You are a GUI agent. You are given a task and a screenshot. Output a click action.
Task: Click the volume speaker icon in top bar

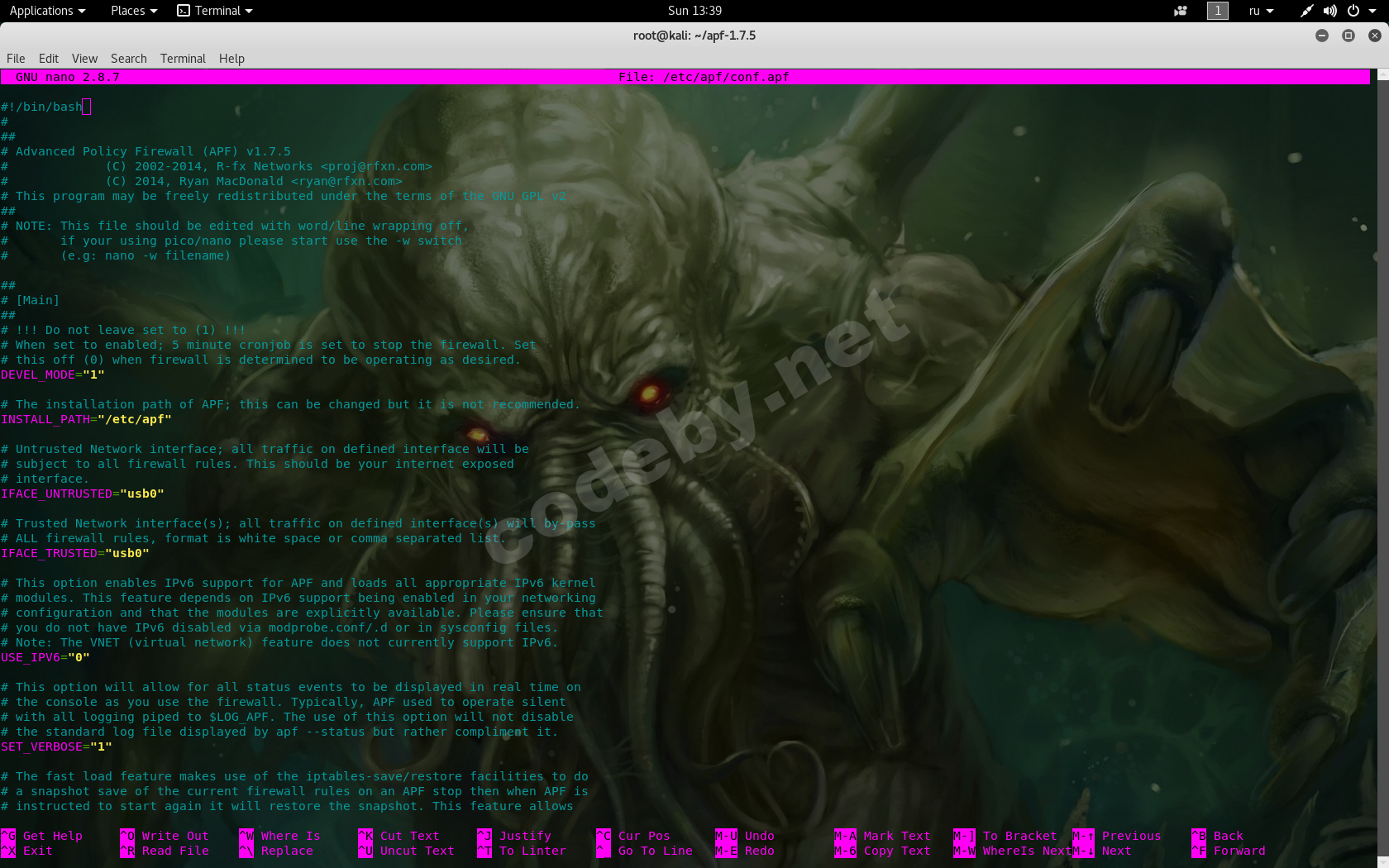click(1329, 11)
